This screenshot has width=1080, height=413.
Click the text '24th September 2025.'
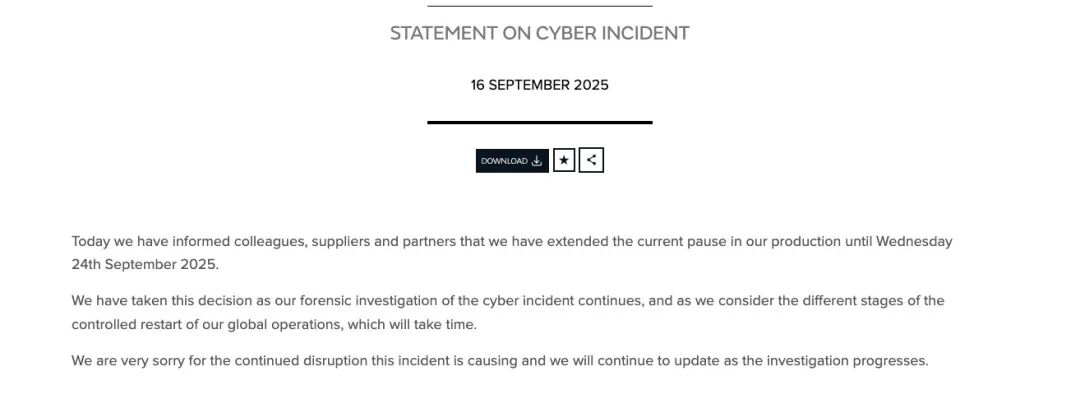point(144,265)
